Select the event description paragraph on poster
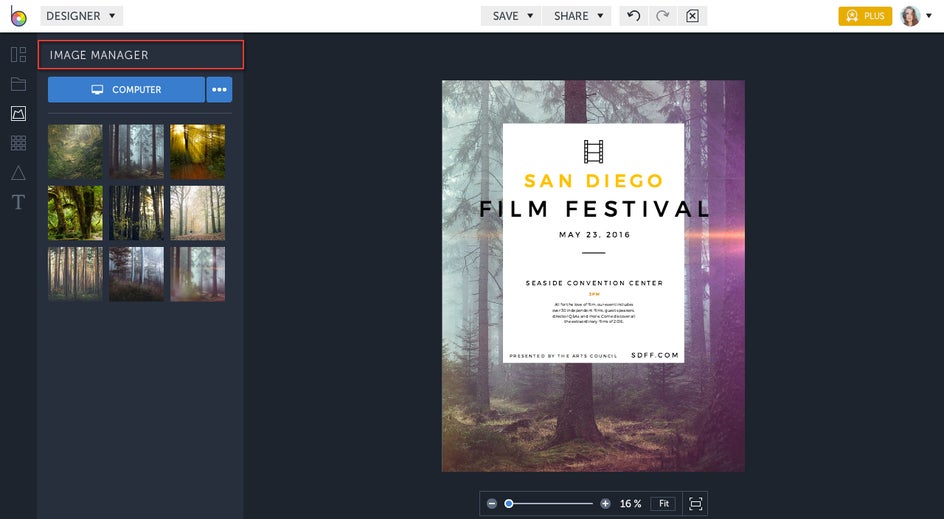 coord(594,313)
